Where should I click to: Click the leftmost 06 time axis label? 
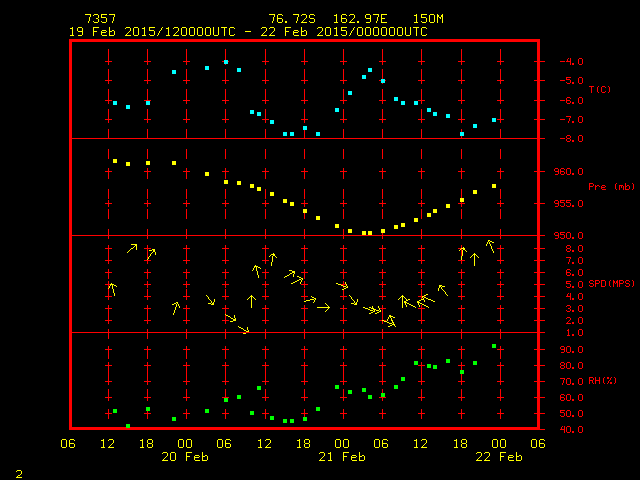pyautogui.click(x=69, y=443)
